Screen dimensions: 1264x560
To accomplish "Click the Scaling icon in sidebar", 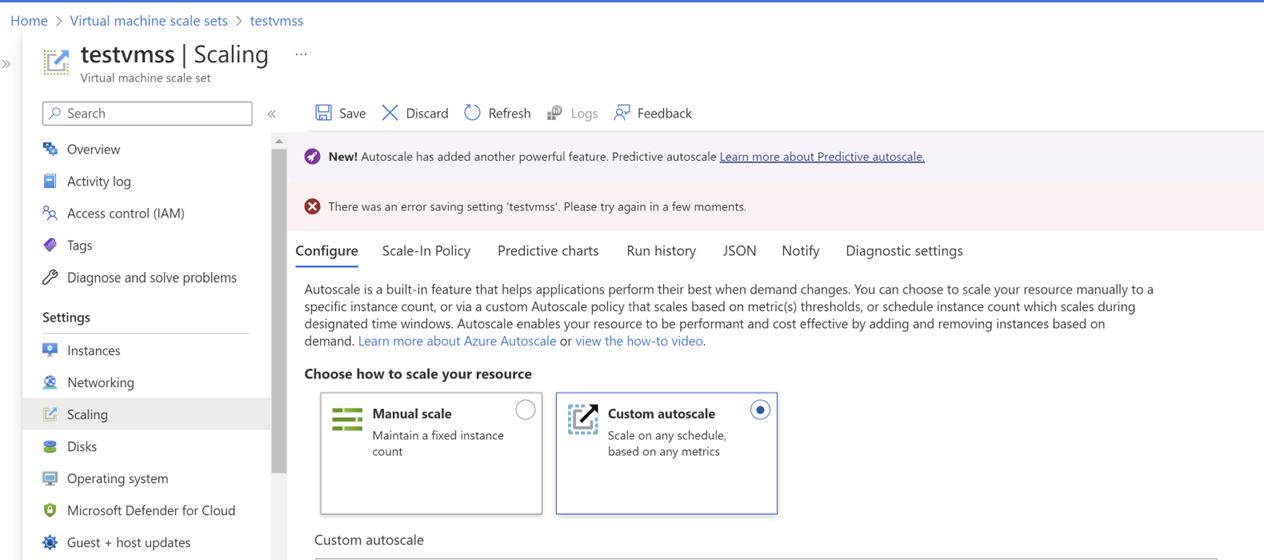I will (50, 414).
